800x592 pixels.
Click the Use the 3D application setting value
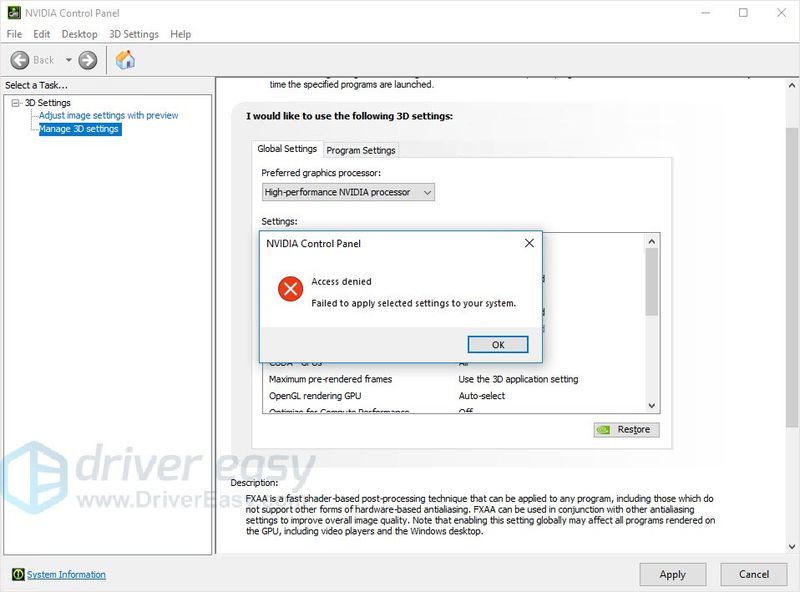click(x=518, y=379)
